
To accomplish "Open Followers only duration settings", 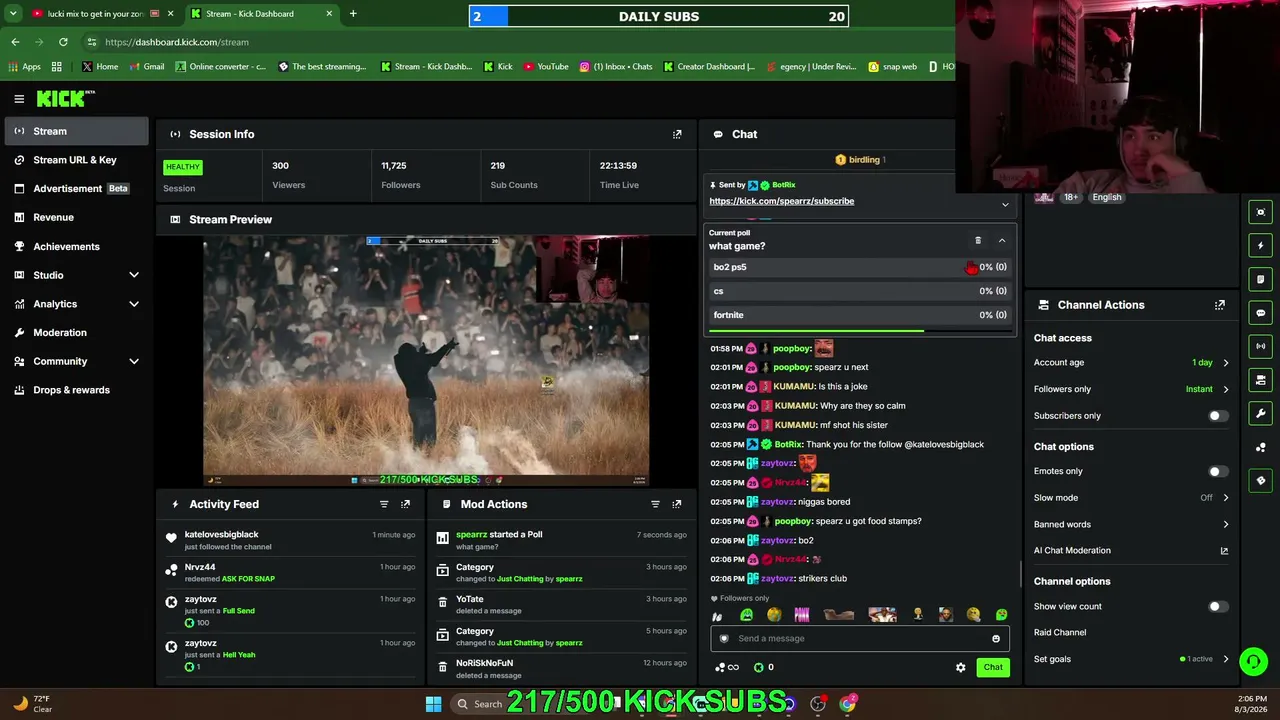I will [1131, 389].
